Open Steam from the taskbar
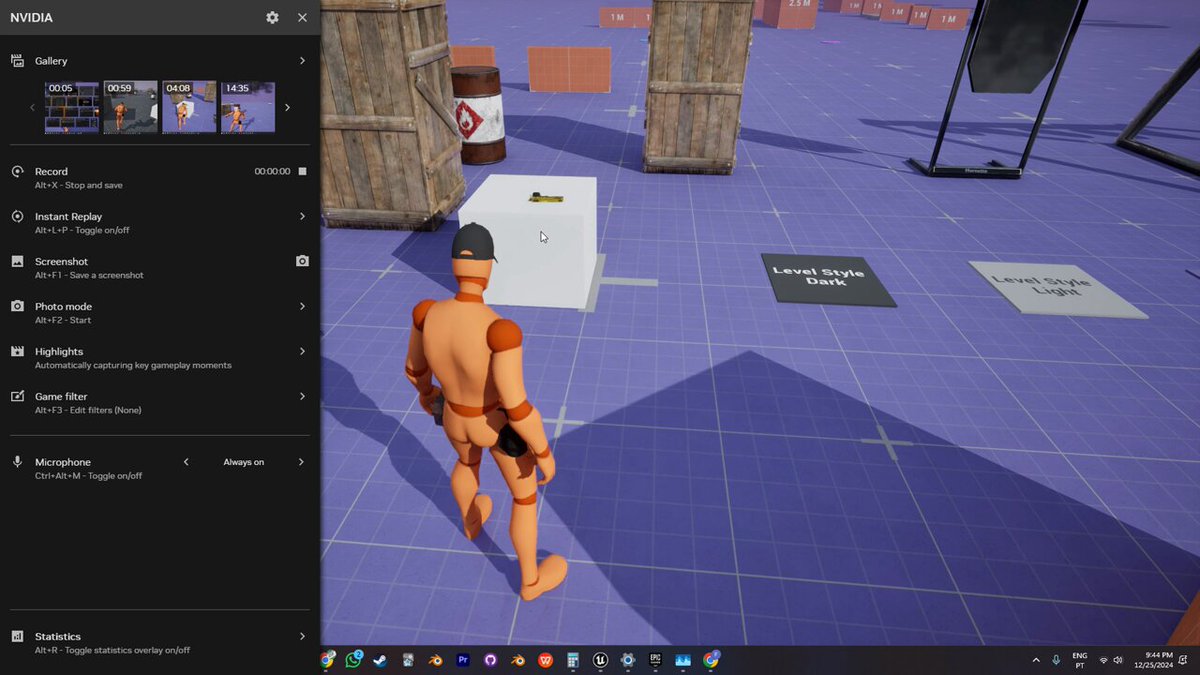Screen dimensions: 1200x675 tap(380, 660)
